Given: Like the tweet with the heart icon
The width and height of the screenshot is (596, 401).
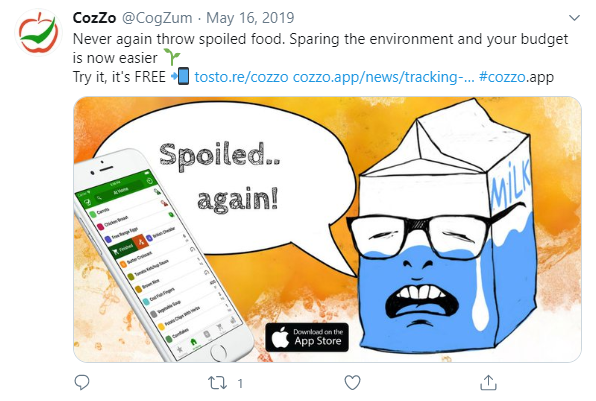Looking at the screenshot, I should click(x=352, y=383).
